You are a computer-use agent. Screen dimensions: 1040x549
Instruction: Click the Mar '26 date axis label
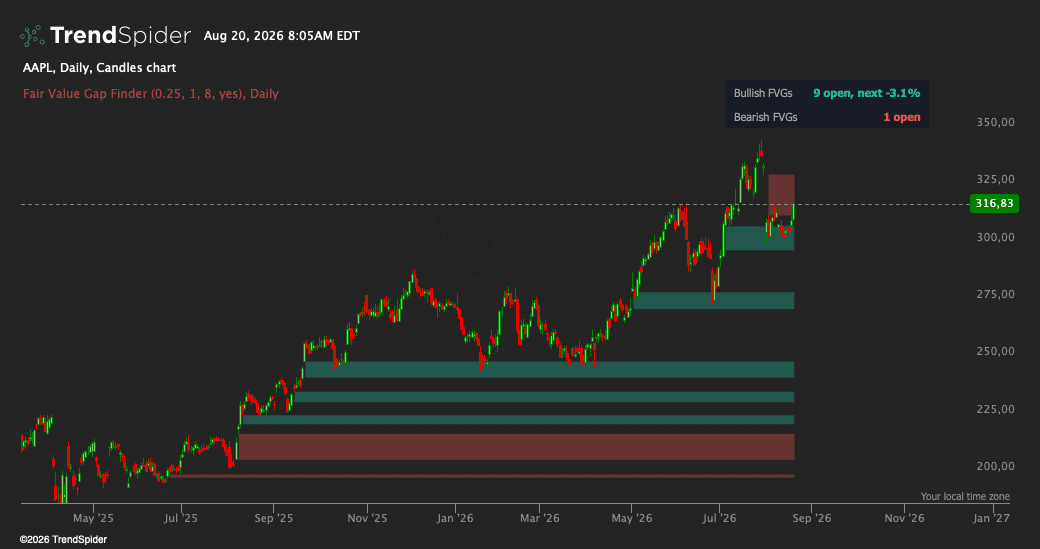click(x=540, y=518)
